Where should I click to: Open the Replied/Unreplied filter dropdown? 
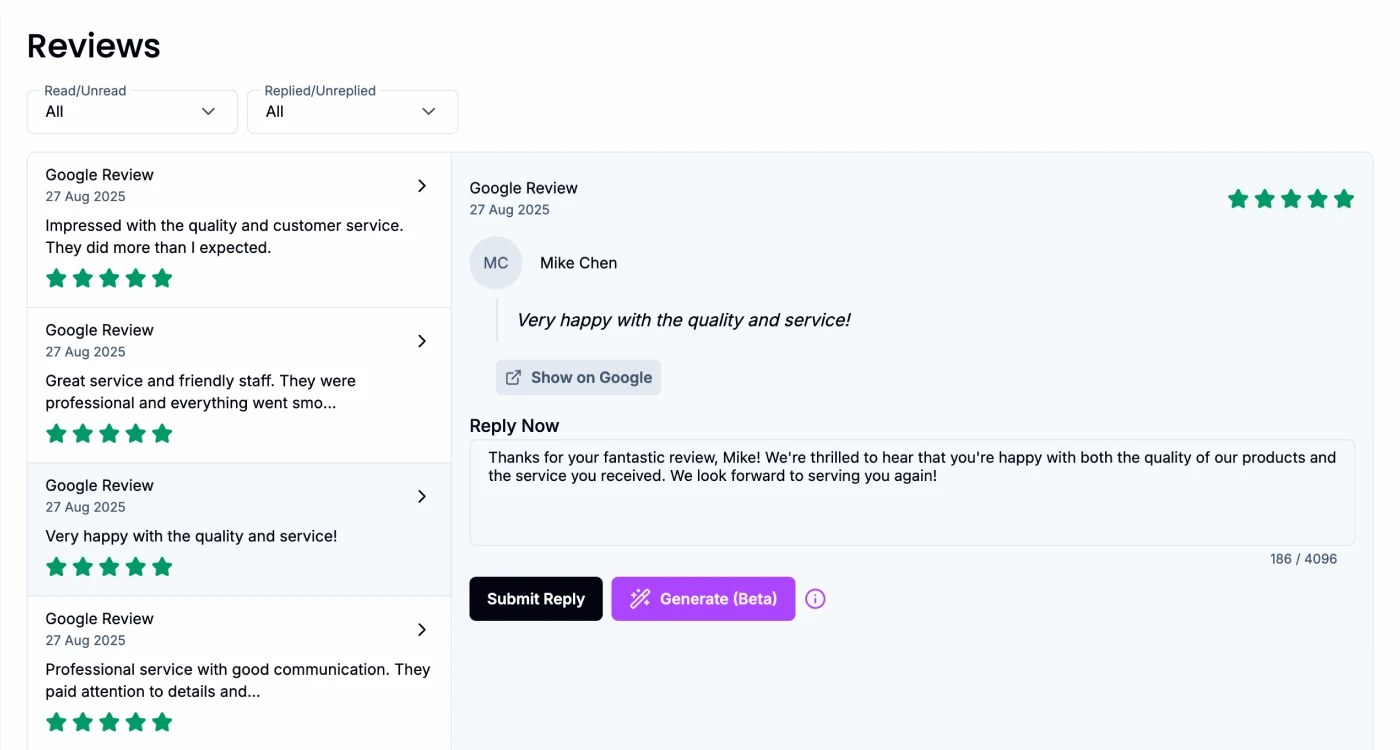click(x=352, y=111)
